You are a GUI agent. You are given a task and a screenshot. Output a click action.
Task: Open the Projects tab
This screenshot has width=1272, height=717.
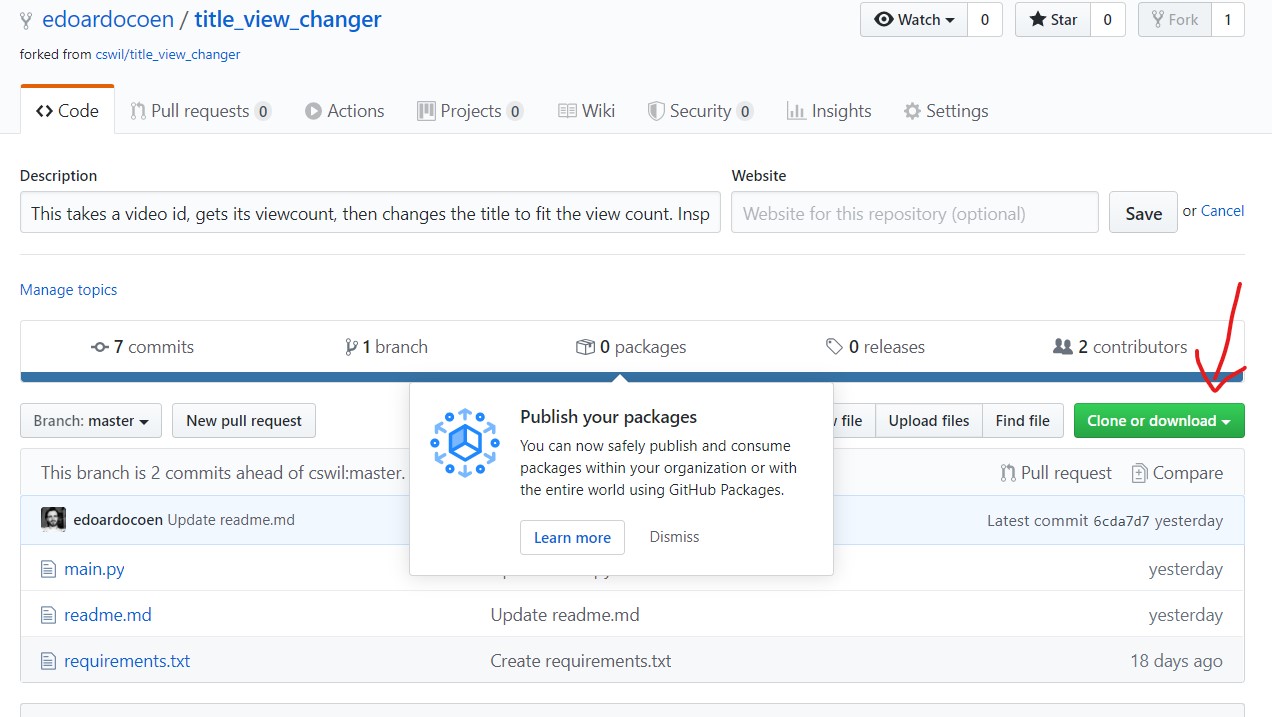pyautogui.click(x=470, y=111)
